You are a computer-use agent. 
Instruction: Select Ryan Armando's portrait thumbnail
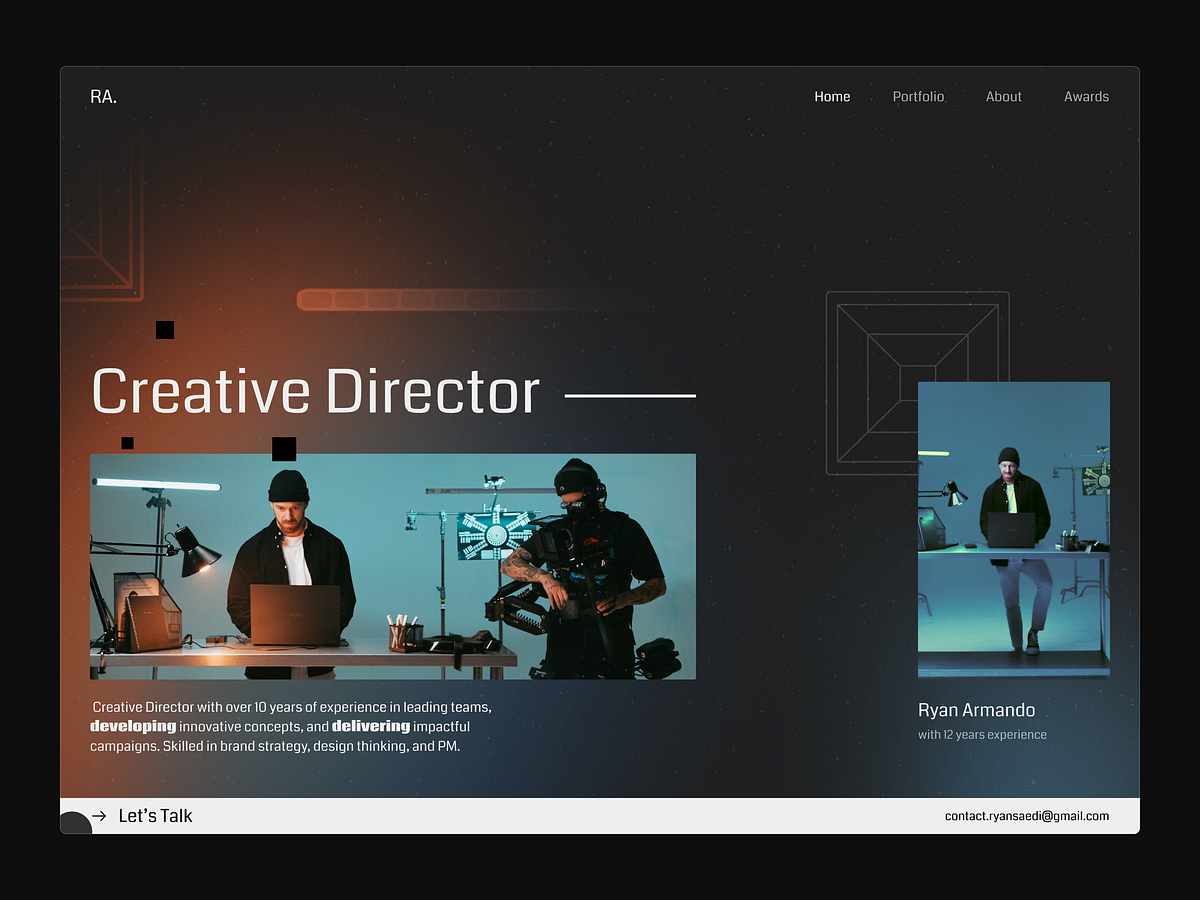[1013, 528]
